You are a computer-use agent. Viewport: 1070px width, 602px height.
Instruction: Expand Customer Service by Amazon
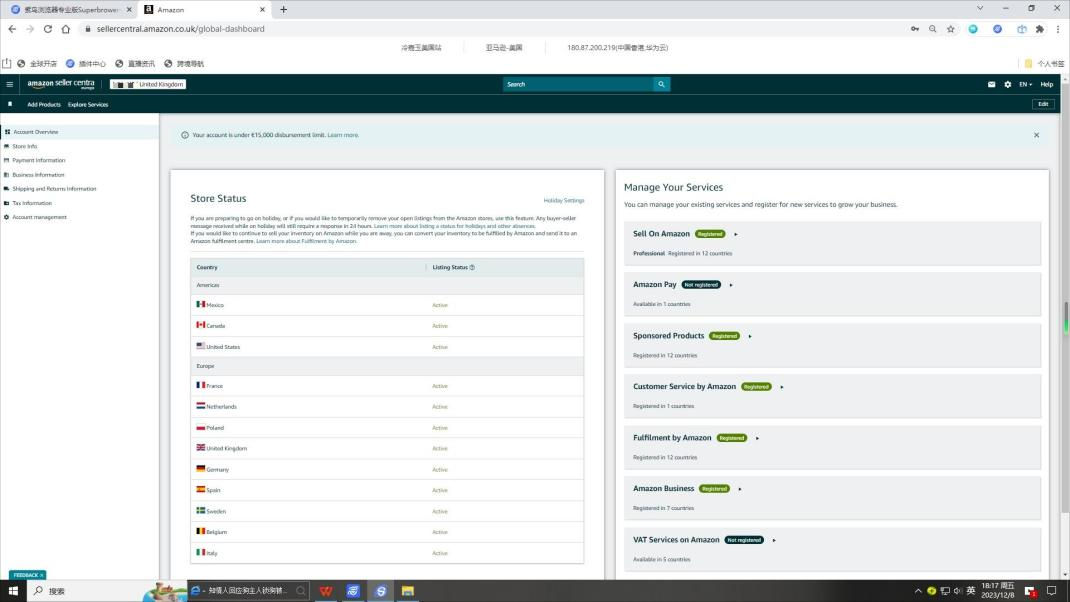[782, 387]
